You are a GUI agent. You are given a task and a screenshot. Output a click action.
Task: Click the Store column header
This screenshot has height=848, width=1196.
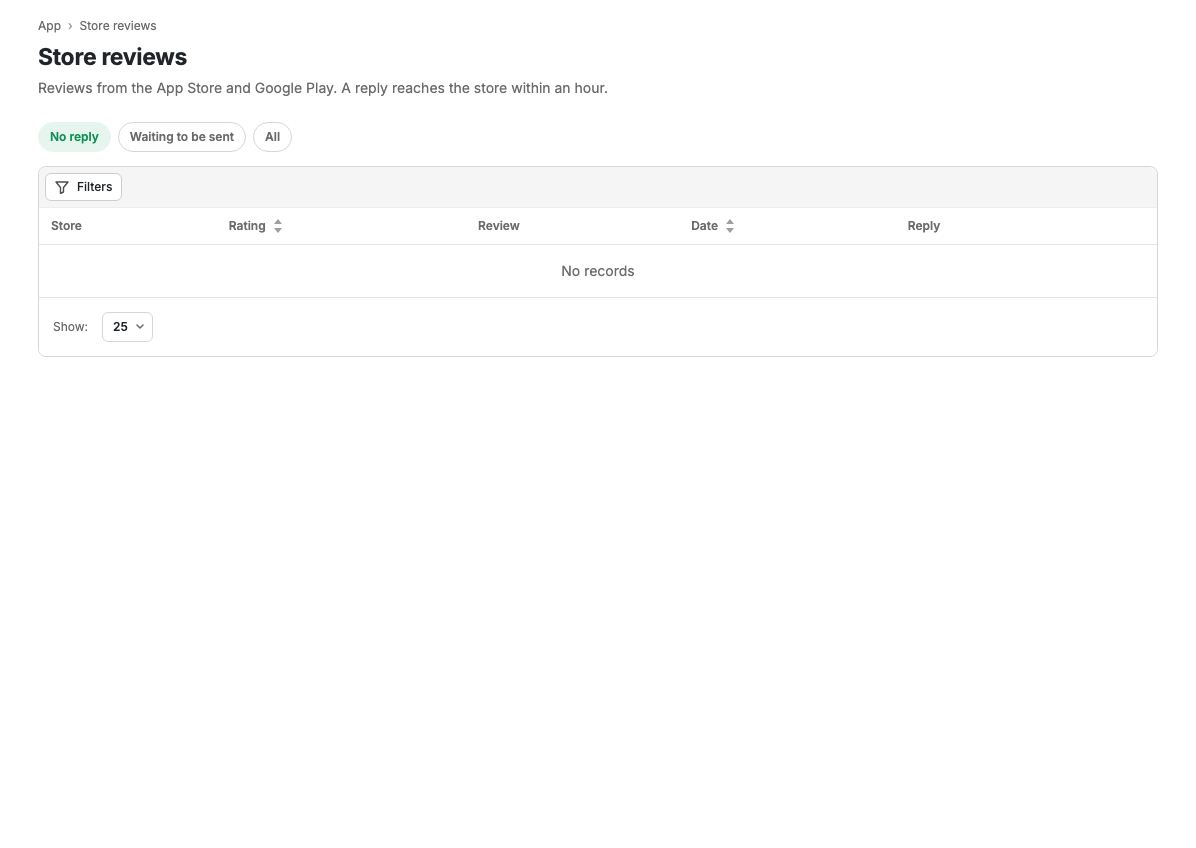(66, 226)
